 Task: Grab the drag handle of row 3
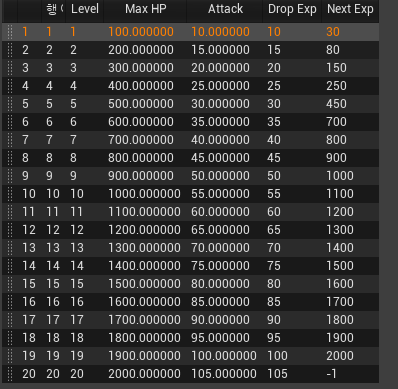10,68
